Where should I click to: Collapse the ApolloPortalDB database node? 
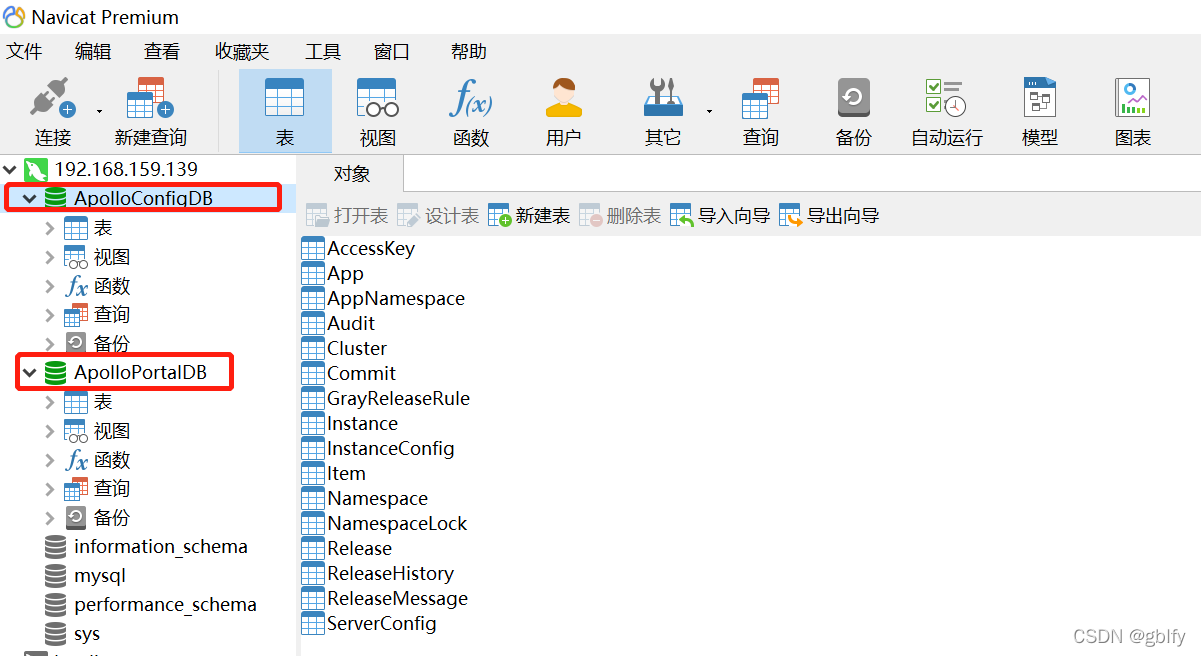point(30,373)
